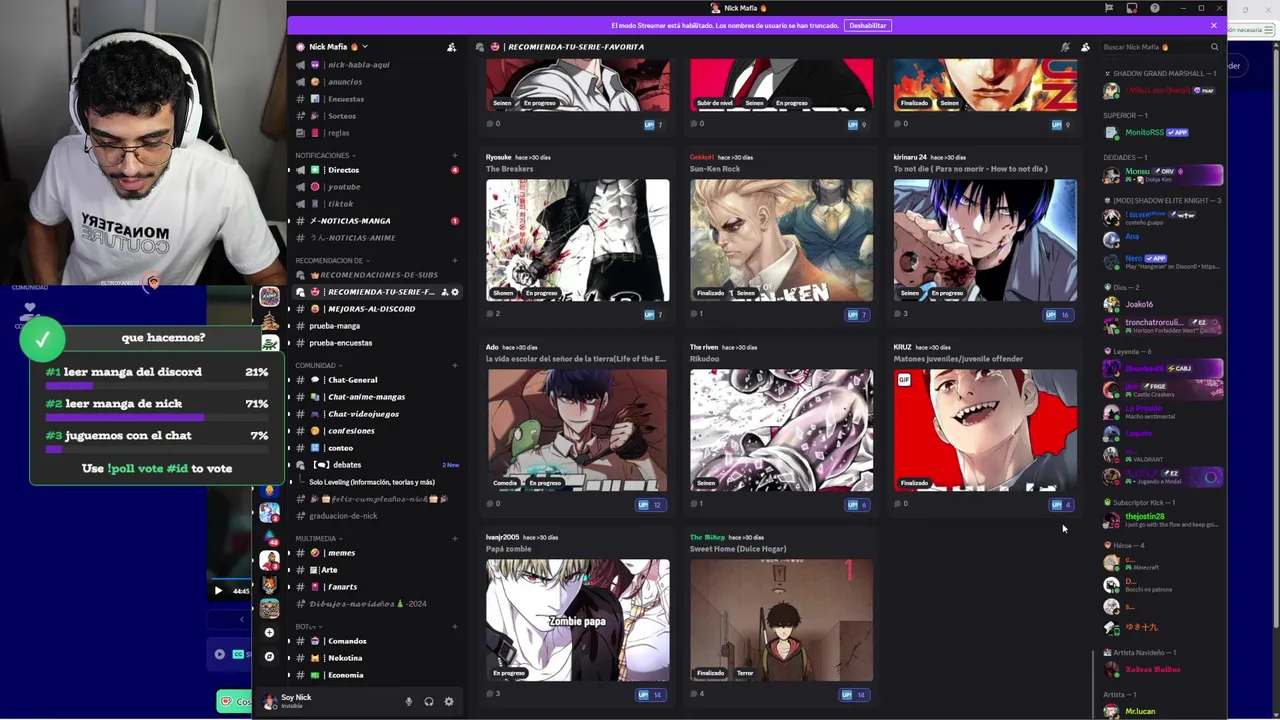Viewport: 1280px width, 720px height.
Task: Collapse the NOTIFICACIONES category
Action: click(325, 156)
